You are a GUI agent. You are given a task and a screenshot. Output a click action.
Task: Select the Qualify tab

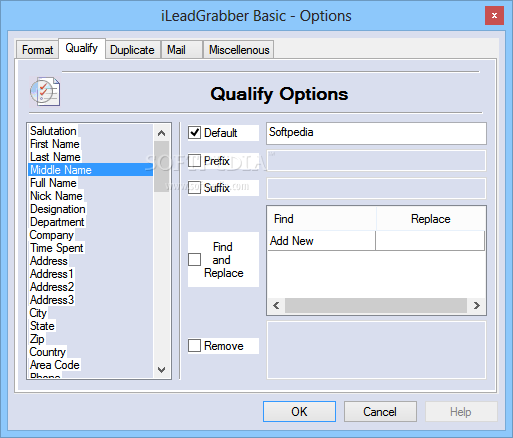82,48
